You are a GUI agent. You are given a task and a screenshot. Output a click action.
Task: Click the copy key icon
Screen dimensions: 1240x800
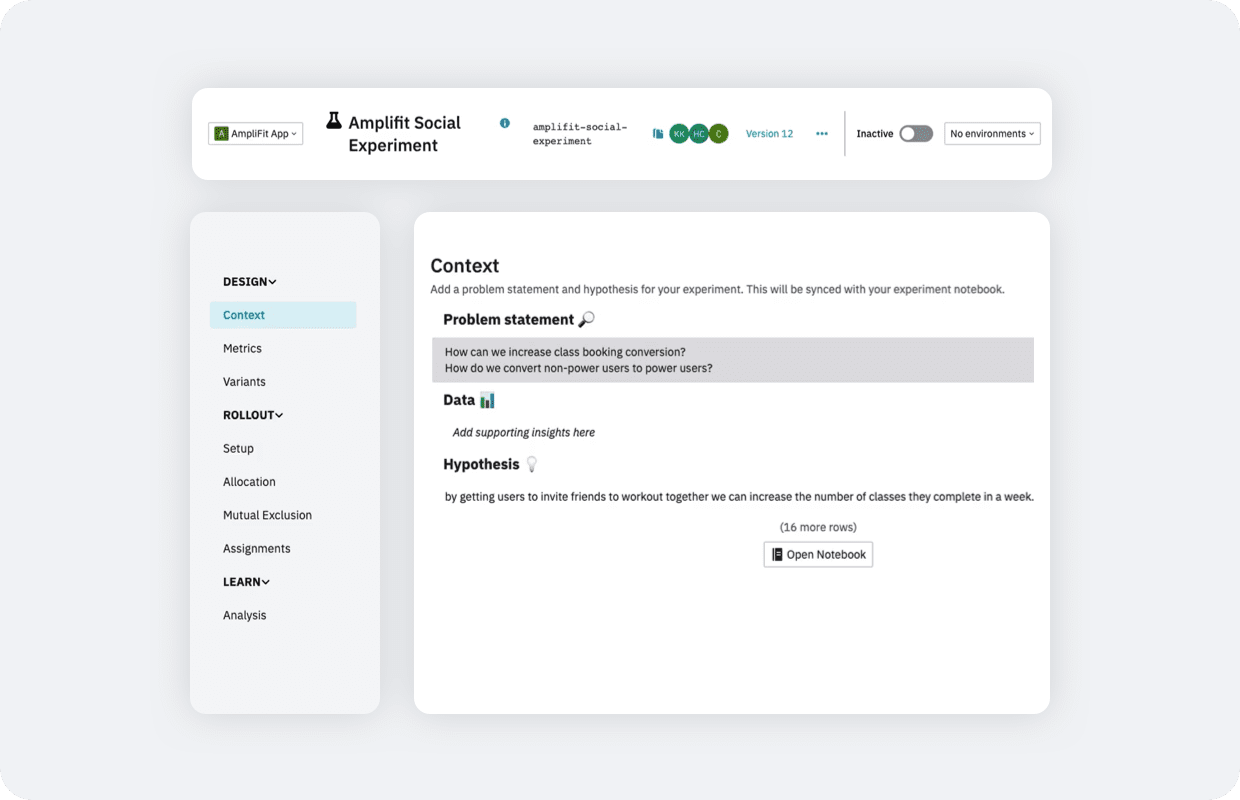(658, 133)
